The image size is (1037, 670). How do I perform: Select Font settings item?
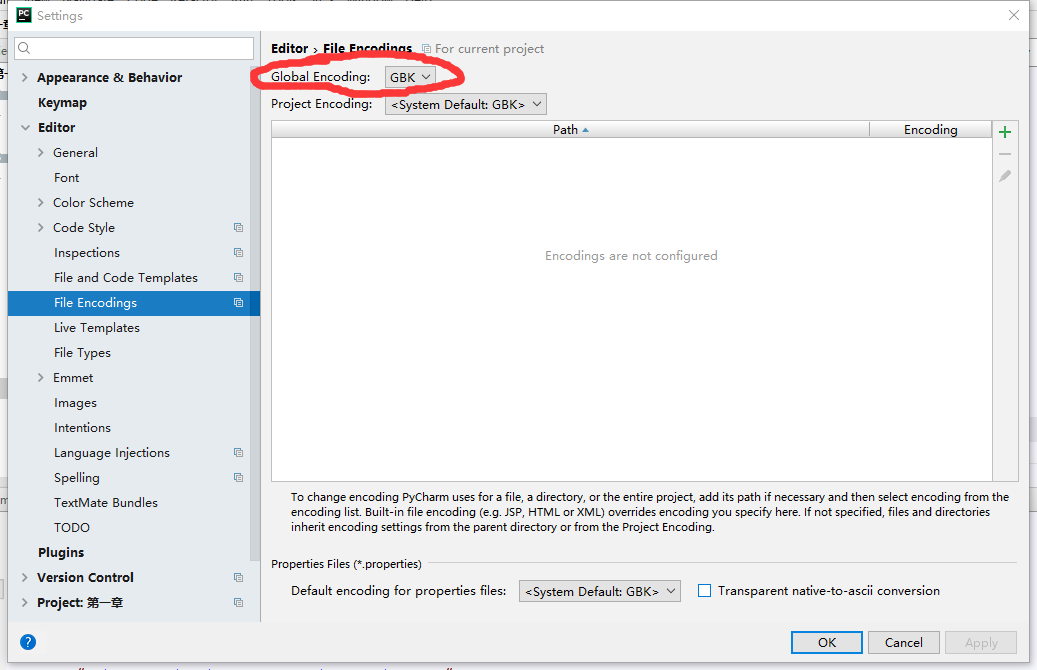coord(66,178)
